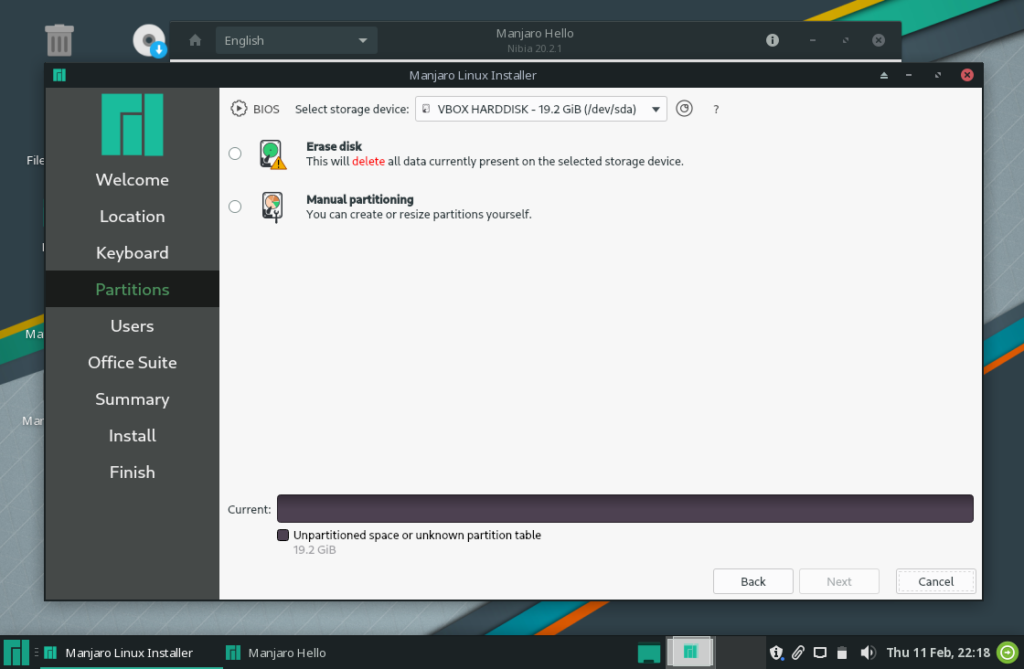Click the Erase disk heading text
Viewport: 1024px width, 669px height.
click(x=334, y=146)
